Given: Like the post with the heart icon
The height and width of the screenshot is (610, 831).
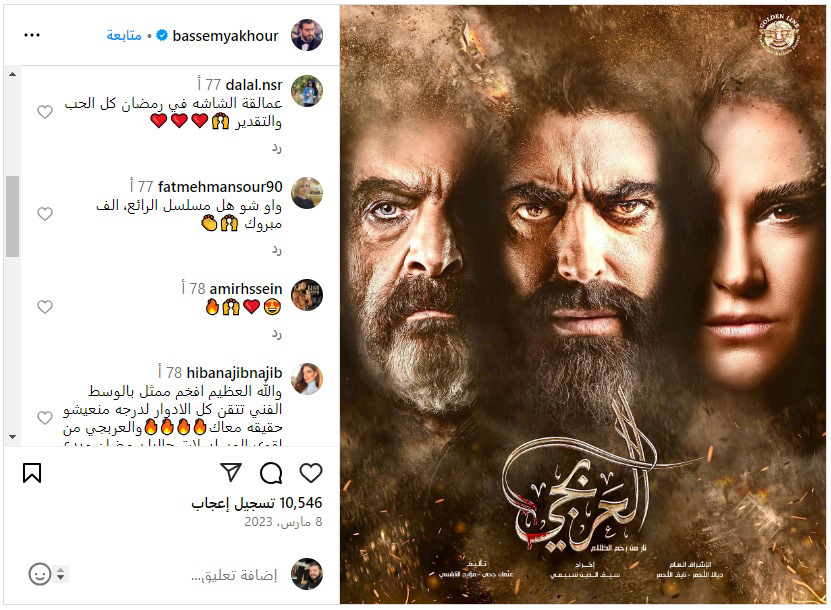Looking at the screenshot, I should click(311, 473).
